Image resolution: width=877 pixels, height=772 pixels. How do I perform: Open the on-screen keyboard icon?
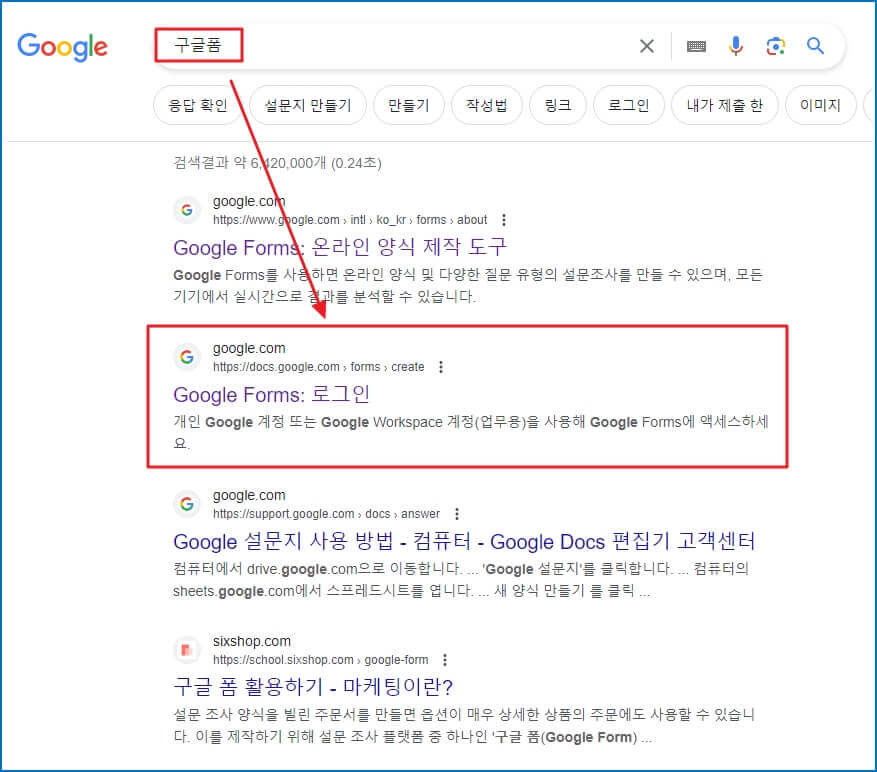[x=693, y=45]
